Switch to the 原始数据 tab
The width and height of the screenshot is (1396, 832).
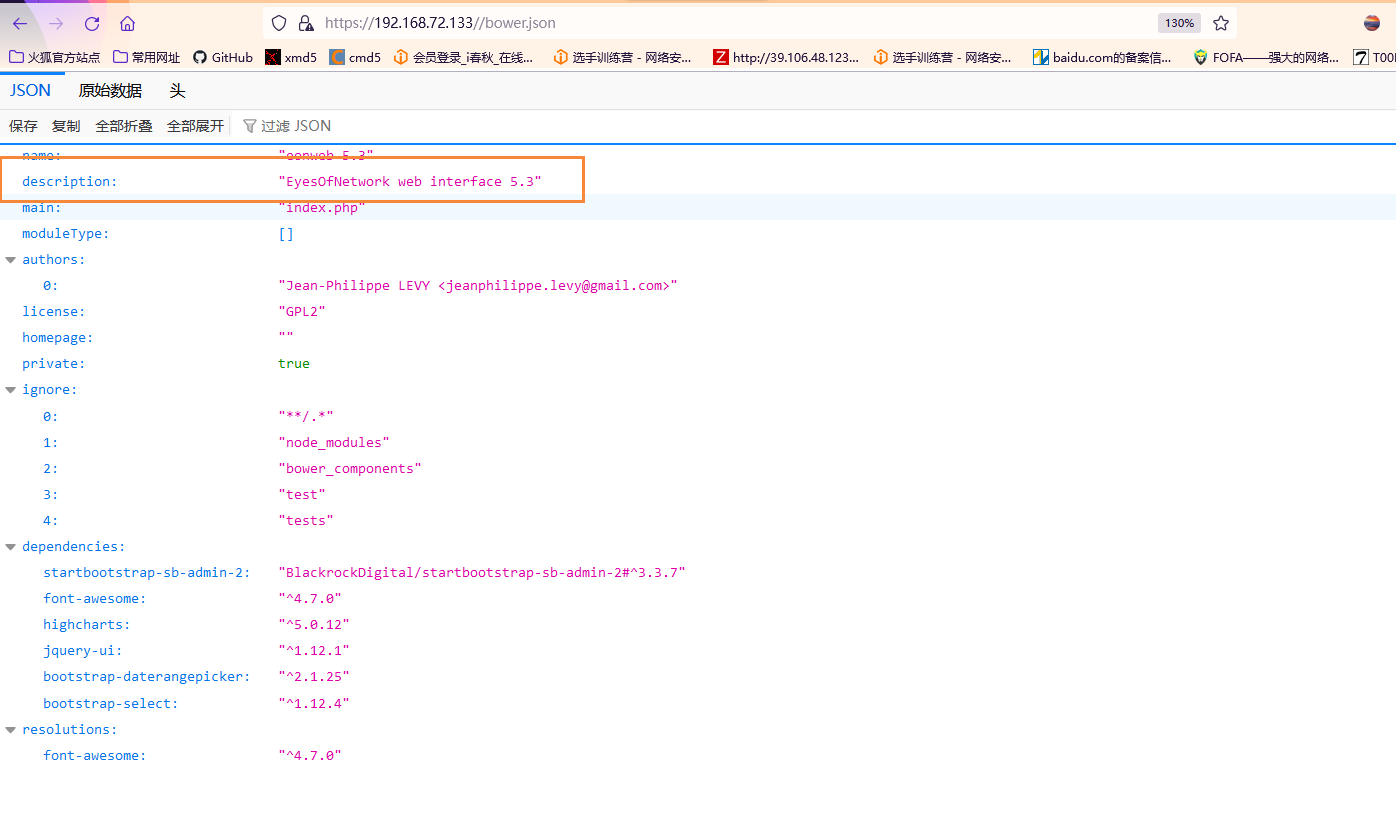click(110, 90)
